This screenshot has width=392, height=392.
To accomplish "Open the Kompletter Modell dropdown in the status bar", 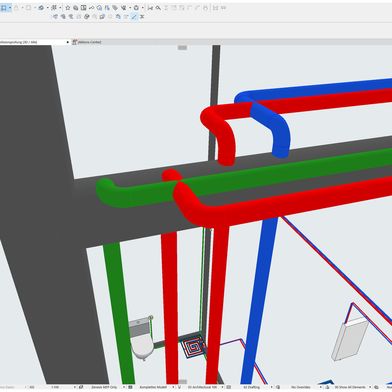I will [x=155, y=387].
